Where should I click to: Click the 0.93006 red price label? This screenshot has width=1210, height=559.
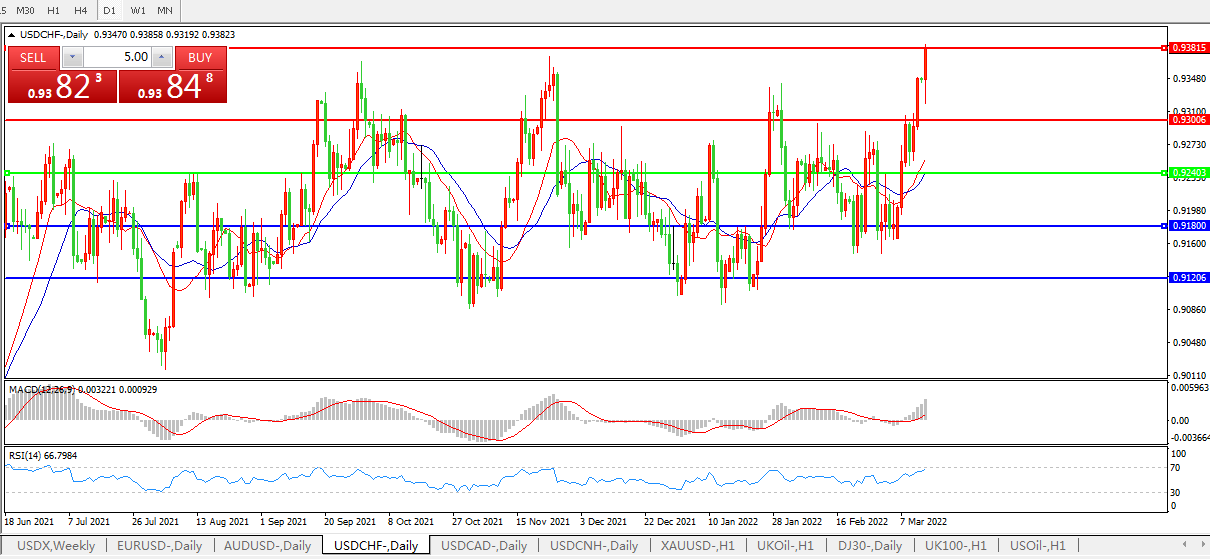click(1189, 120)
